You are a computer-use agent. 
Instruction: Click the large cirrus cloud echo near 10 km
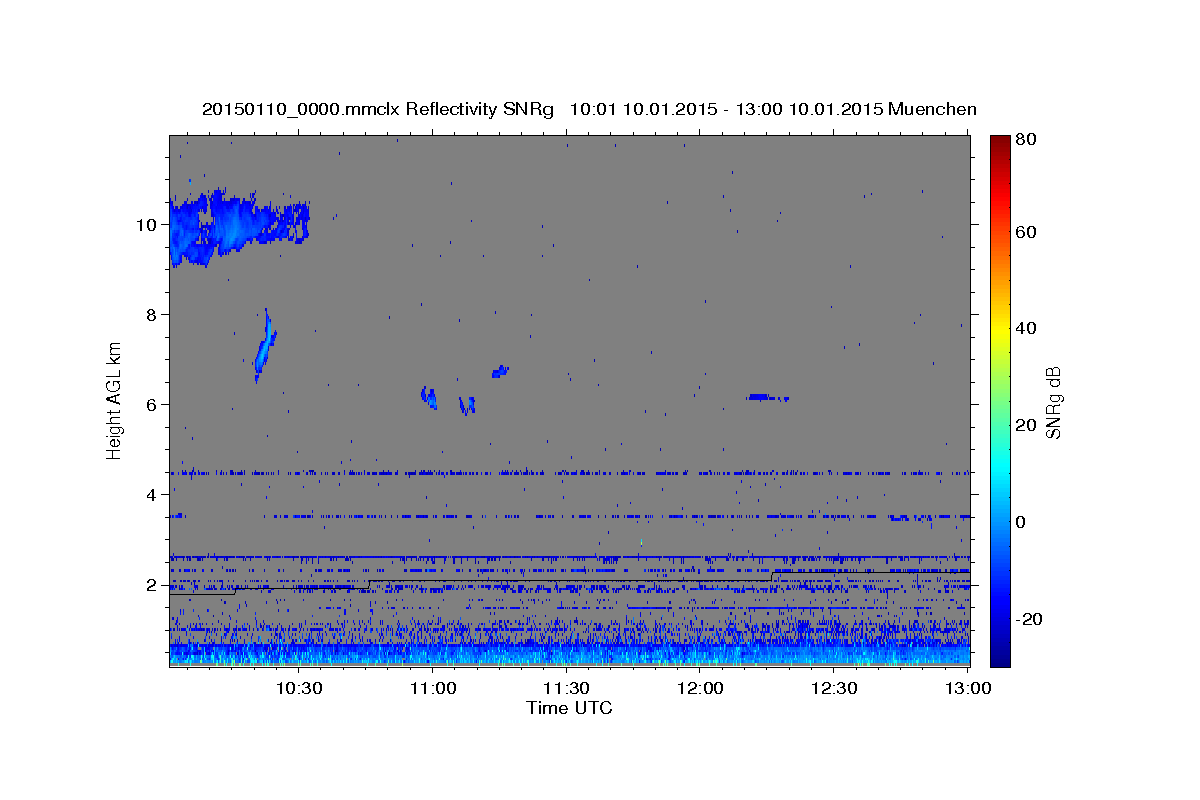tap(238, 226)
